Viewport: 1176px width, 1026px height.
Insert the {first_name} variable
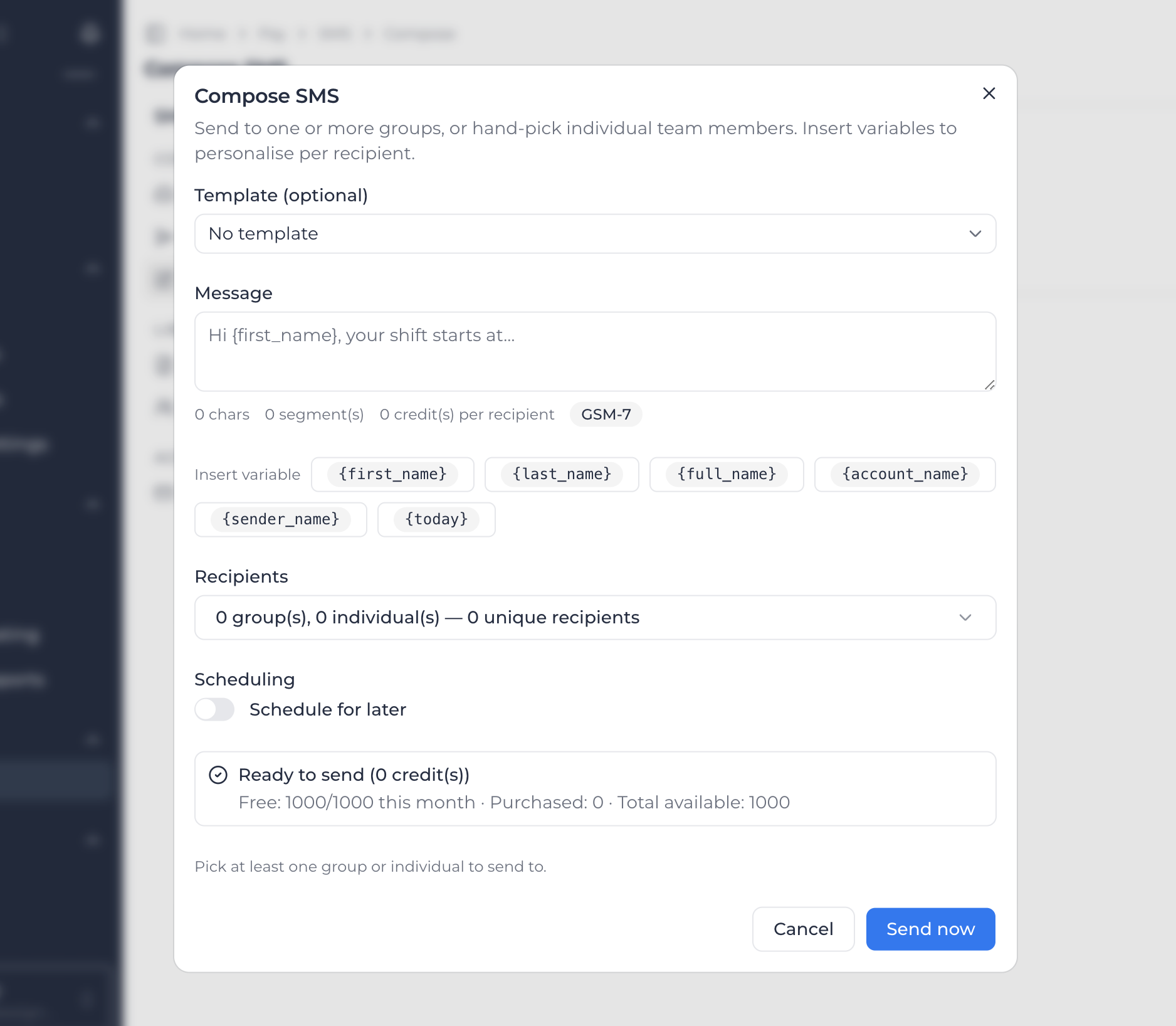[392, 474]
